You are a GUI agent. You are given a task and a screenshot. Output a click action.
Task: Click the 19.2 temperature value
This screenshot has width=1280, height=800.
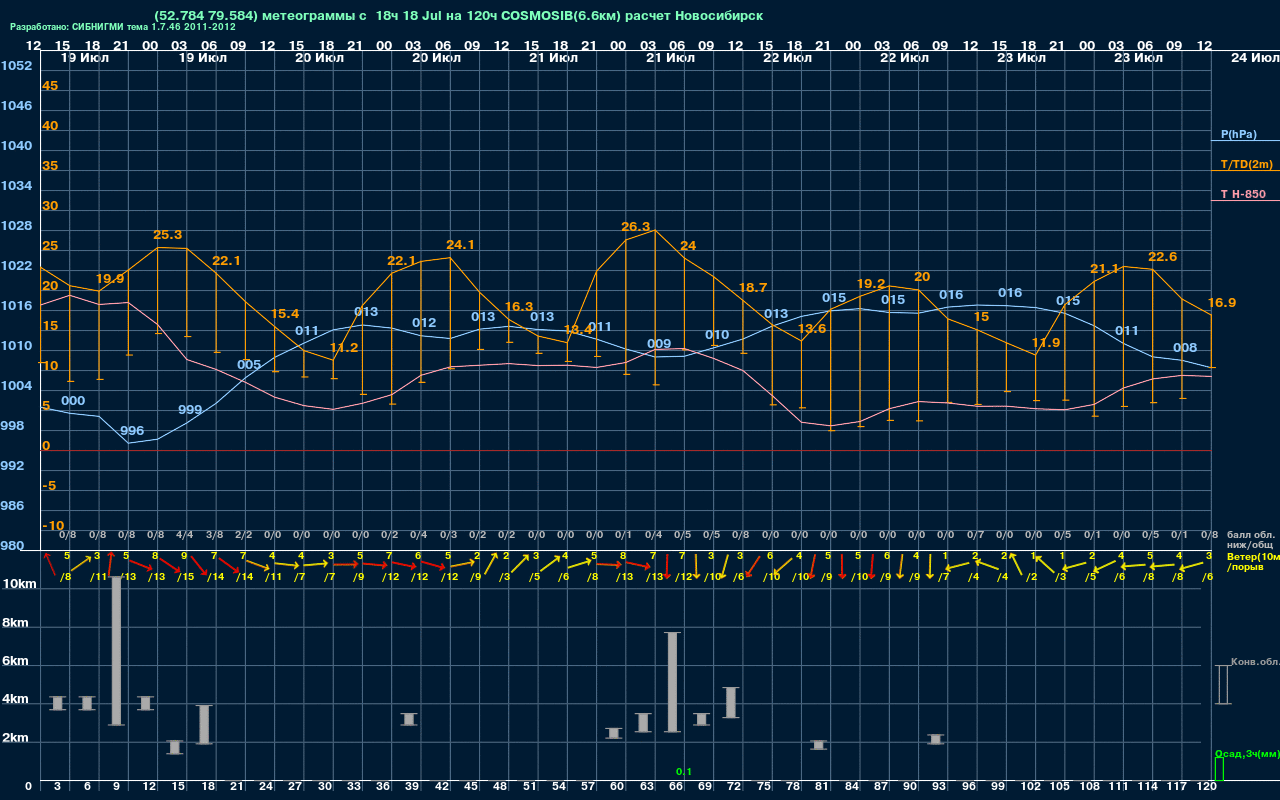(871, 284)
